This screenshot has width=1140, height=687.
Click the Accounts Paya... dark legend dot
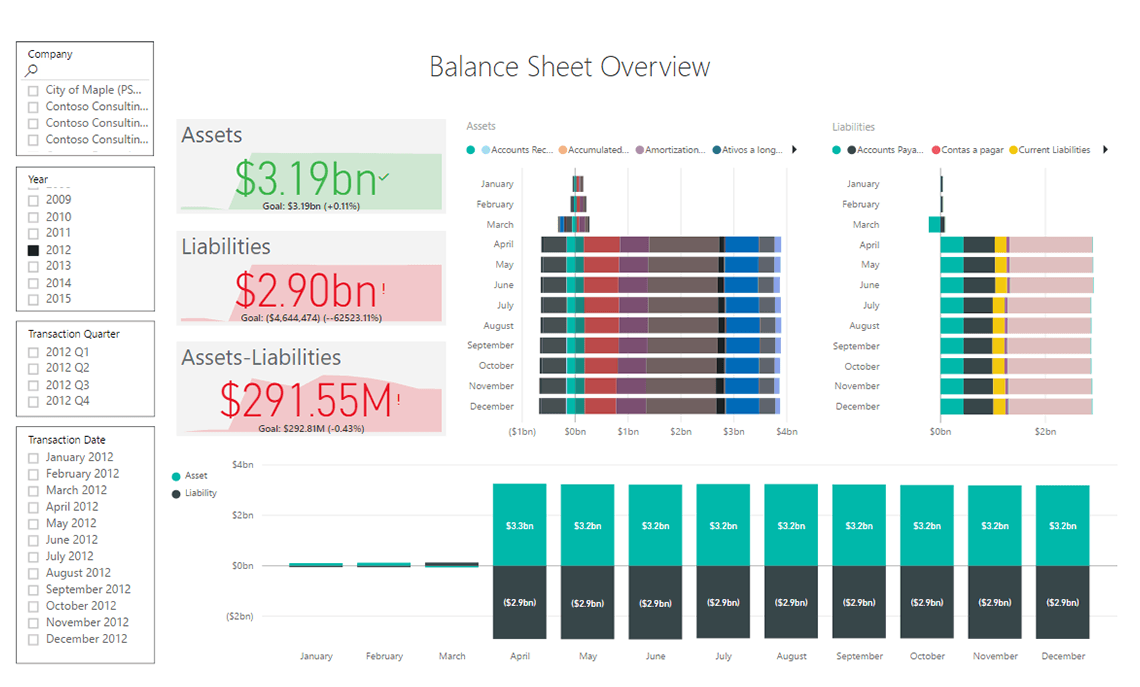pos(851,150)
